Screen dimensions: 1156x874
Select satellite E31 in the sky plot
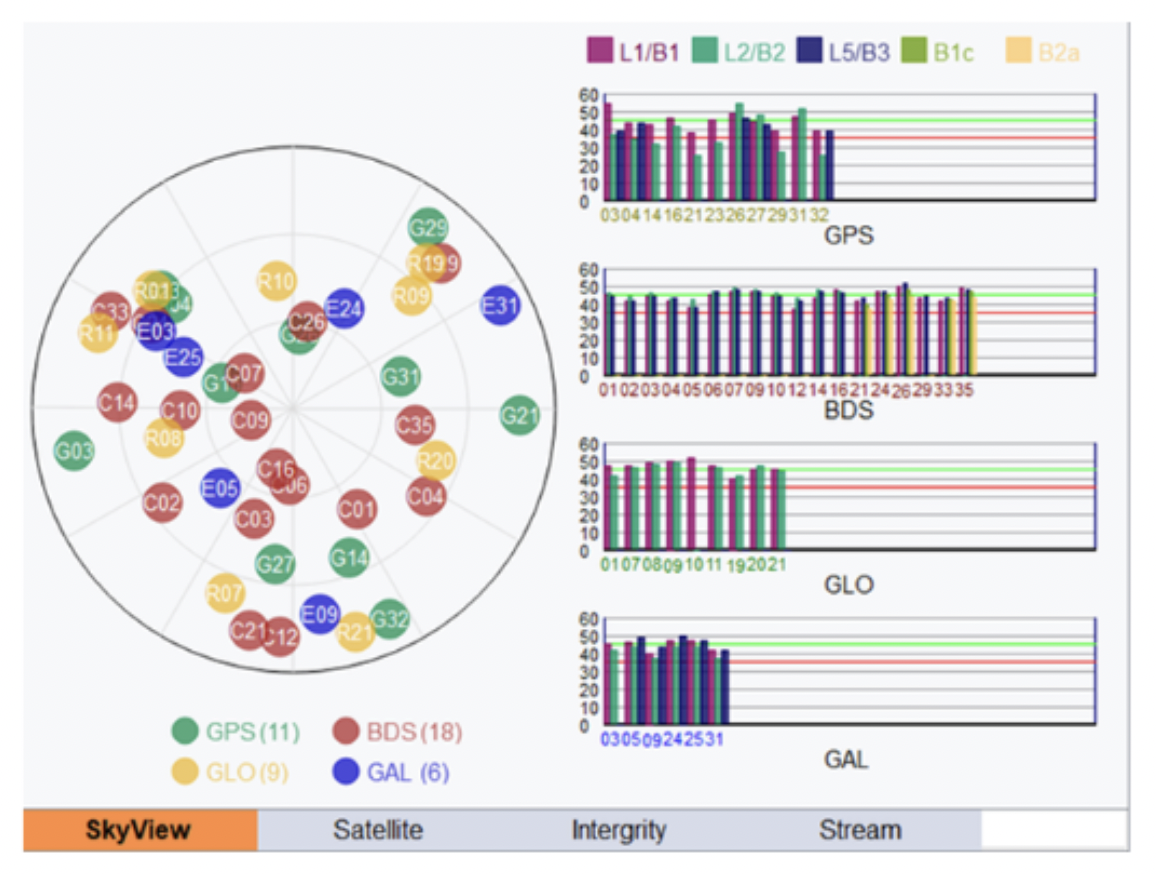pos(500,306)
